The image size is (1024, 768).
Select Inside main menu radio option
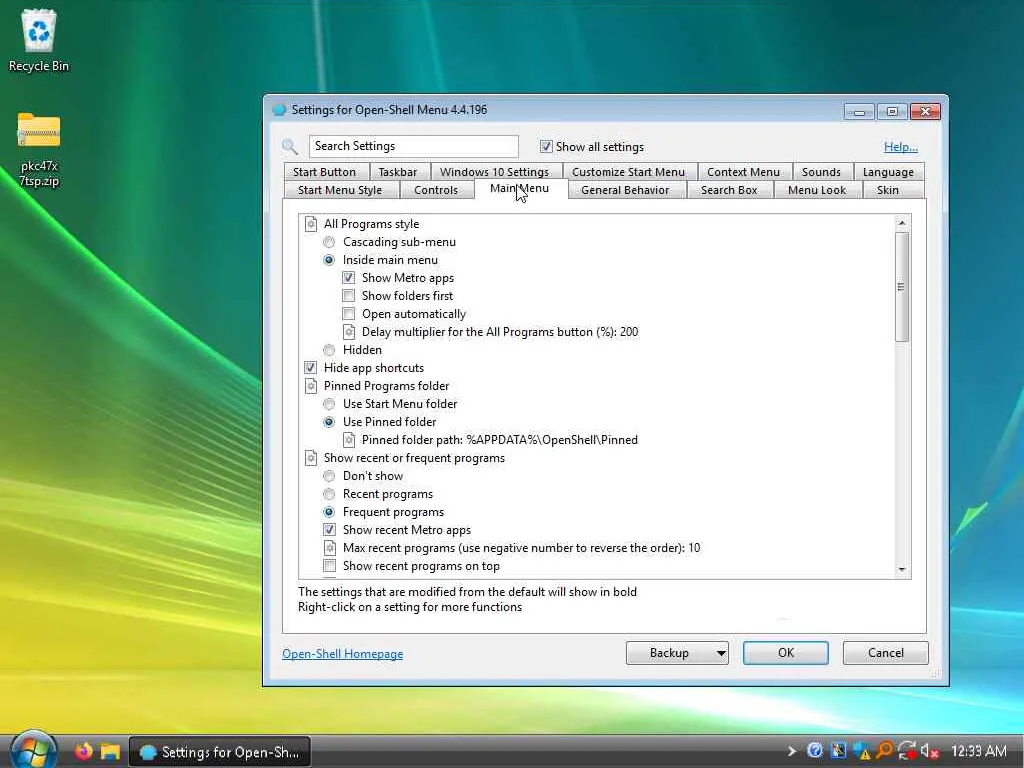(329, 260)
